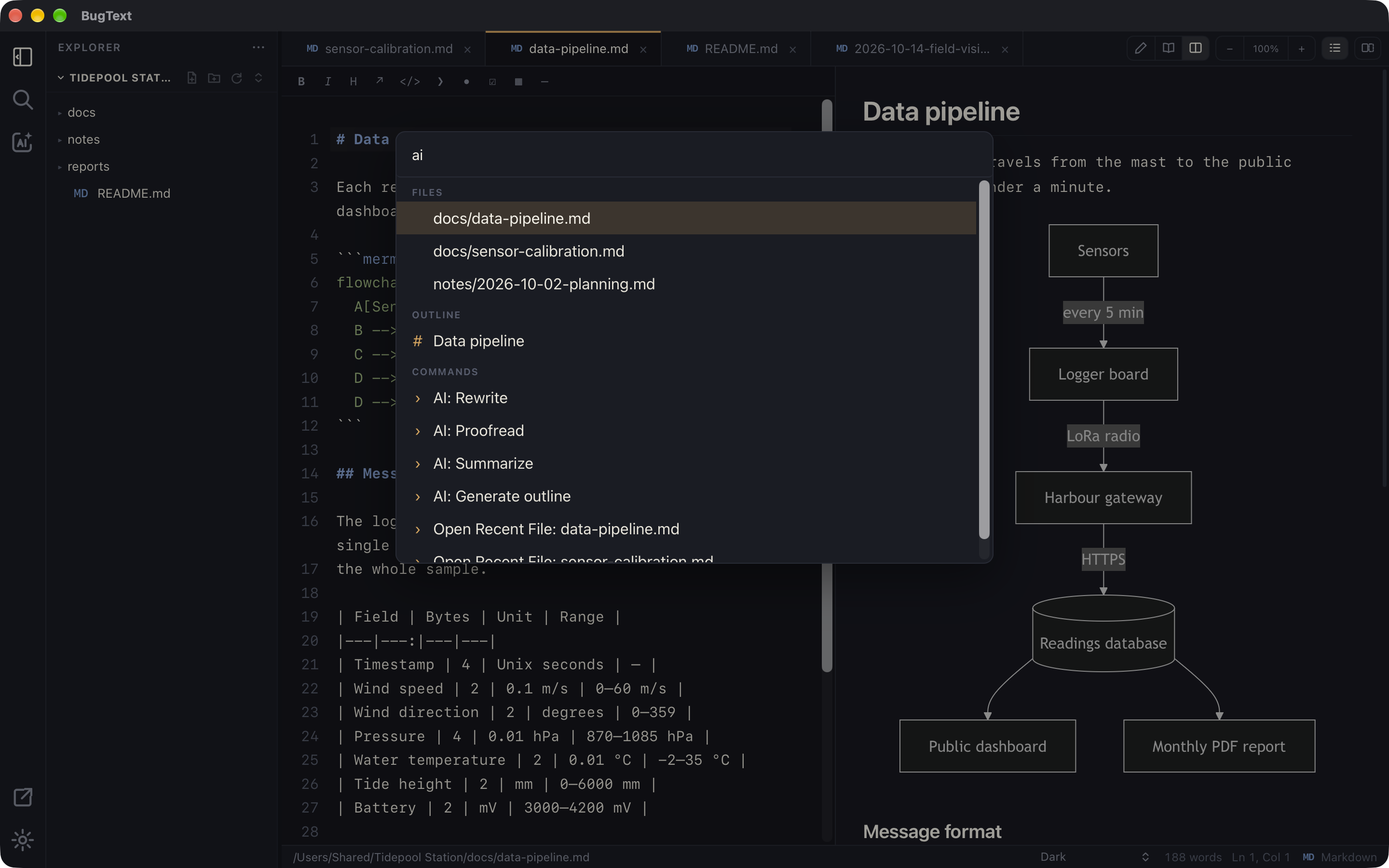Collapse all folders in the explorer
1389x868 pixels.
click(259, 78)
